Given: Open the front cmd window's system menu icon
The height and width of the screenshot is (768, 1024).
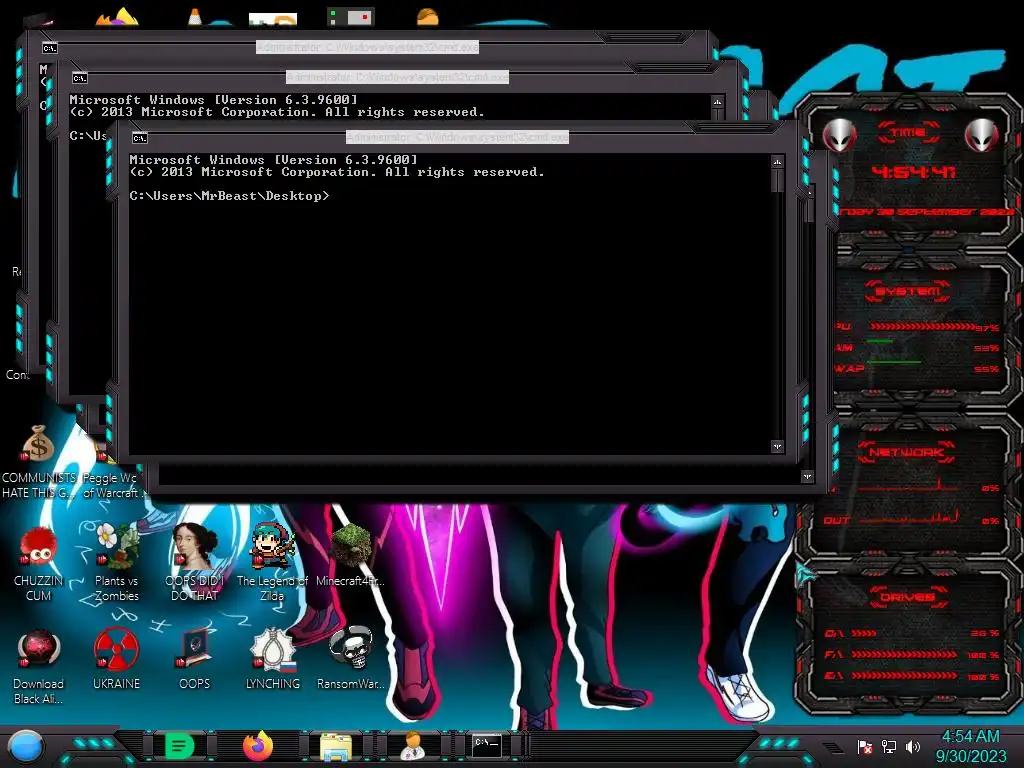Looking at the screenshot, I should (x=140, y=138).
